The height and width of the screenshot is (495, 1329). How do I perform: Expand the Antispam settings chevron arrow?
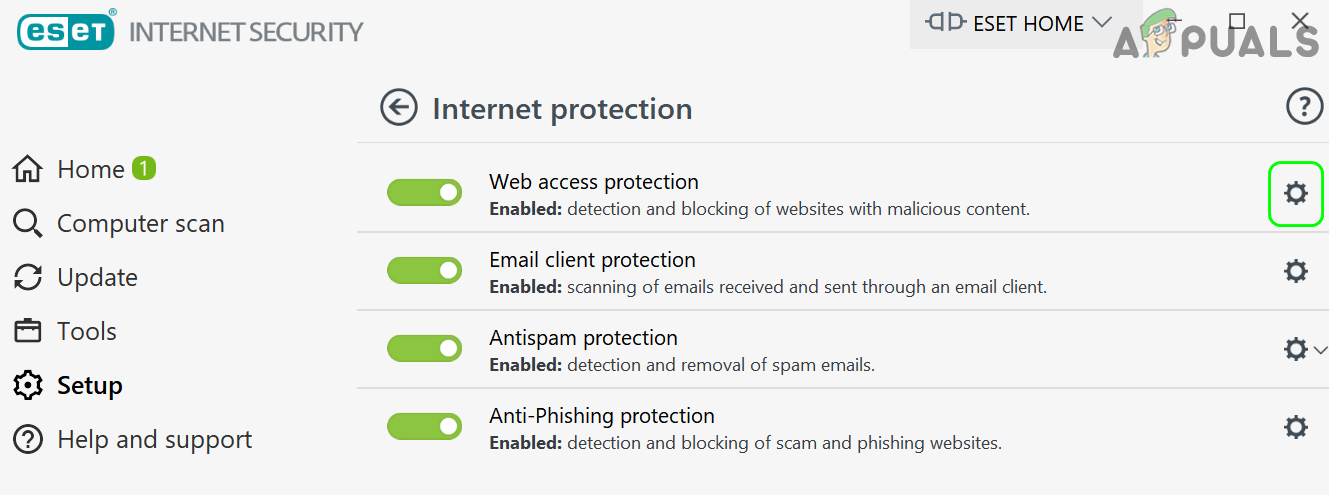click(x=1320, y=350)
